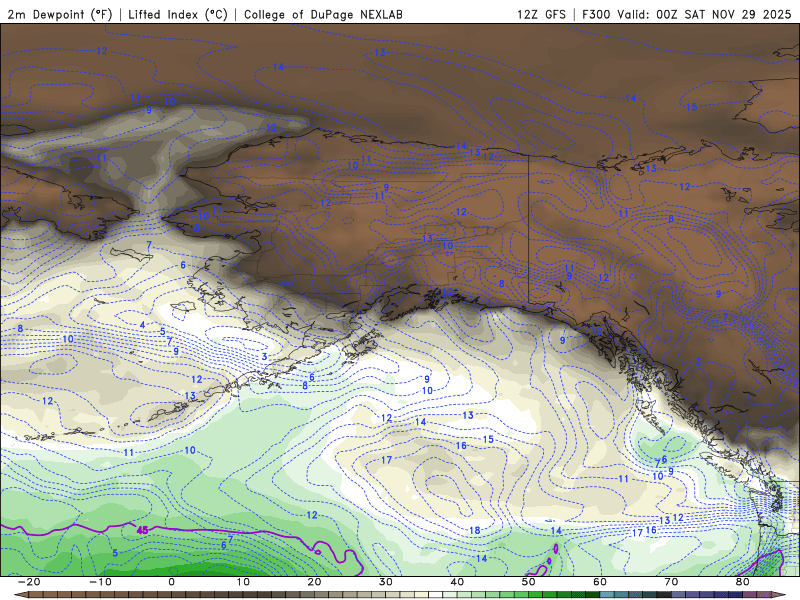Image resolution: width=800 pixels, height=600 pixels.
Task: Click the "40" value on the color scale
Action: (x=457, y=582)
